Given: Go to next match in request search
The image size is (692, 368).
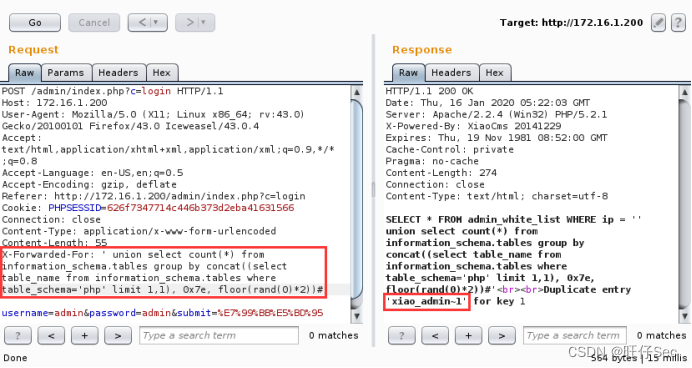Looking at the screenshot, I should coord(118,336).
